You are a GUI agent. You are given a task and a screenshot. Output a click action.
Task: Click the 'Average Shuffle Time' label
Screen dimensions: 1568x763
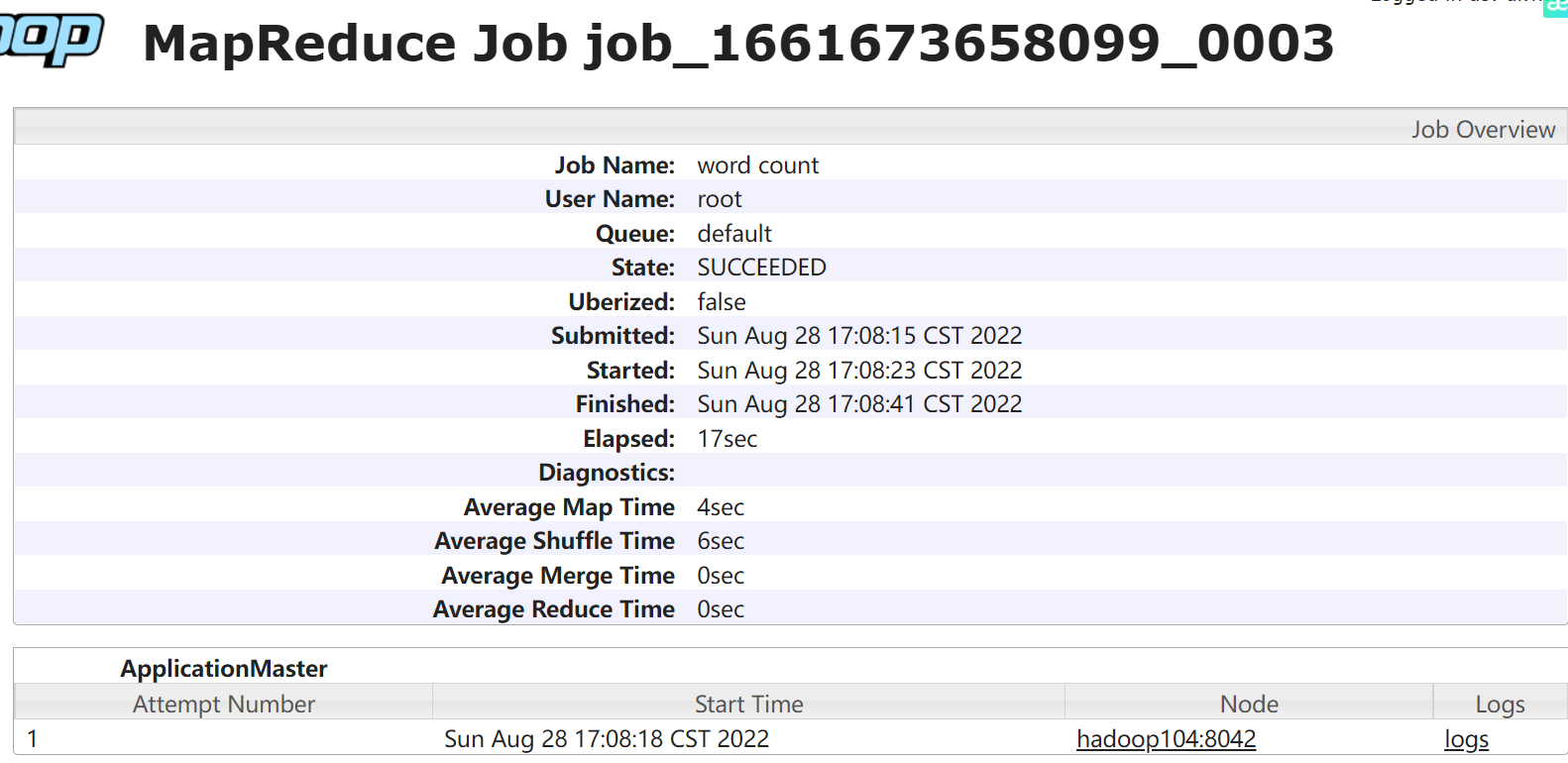point(555,541)
